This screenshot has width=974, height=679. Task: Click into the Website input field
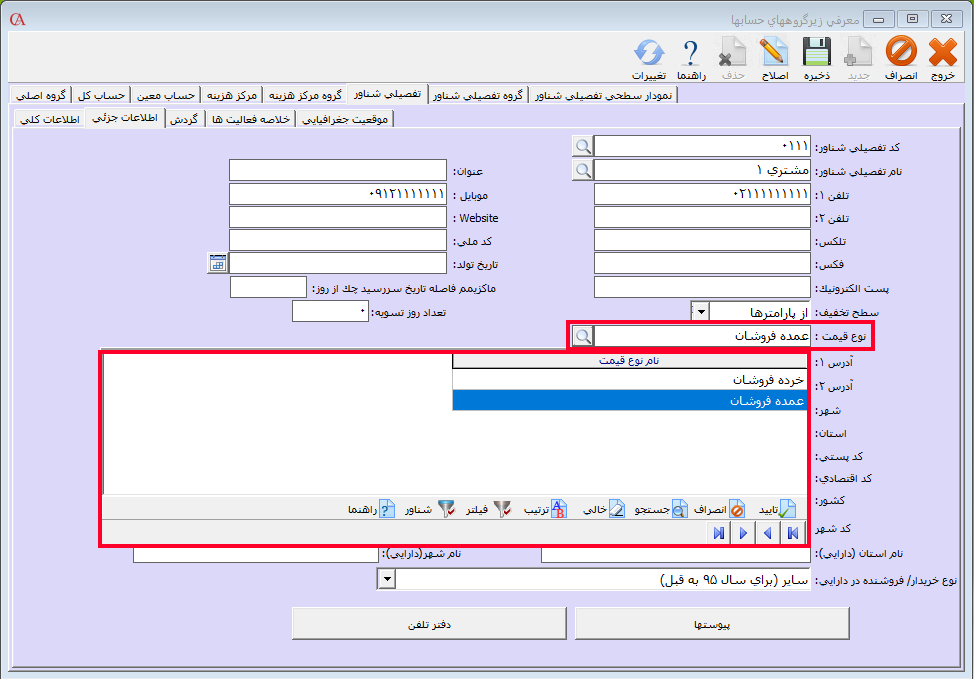pos(337,217)
